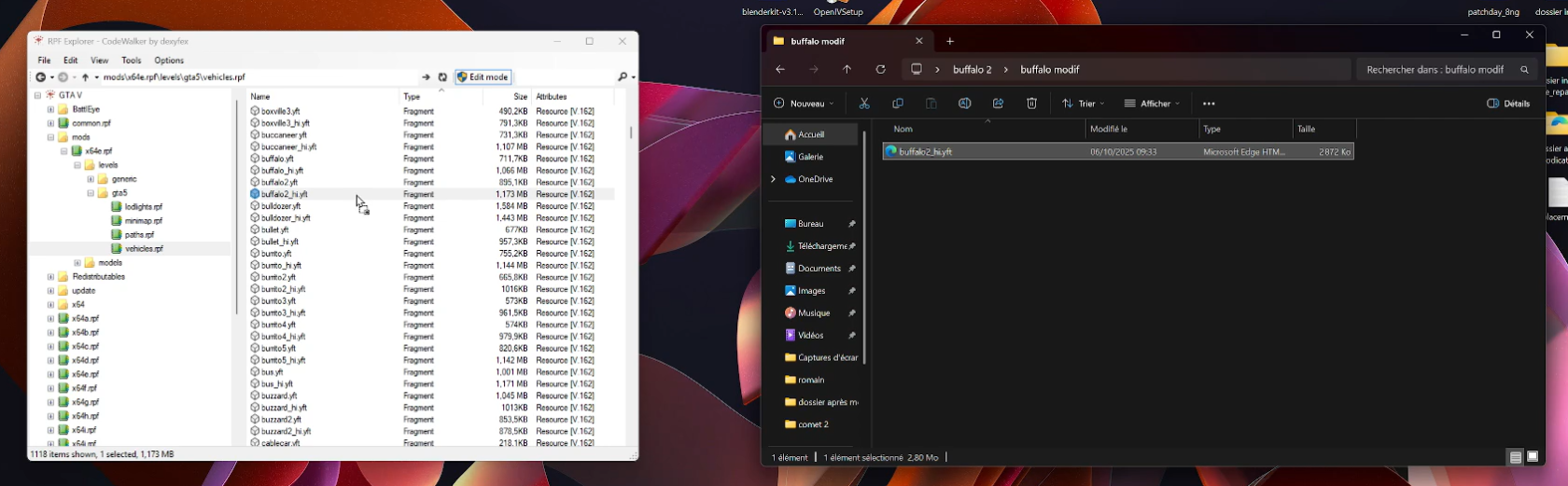This screenshot has height=486, width=1568.
Task: Click the search magnifier in RPF Explorer
Action: (x=623, y=77)
